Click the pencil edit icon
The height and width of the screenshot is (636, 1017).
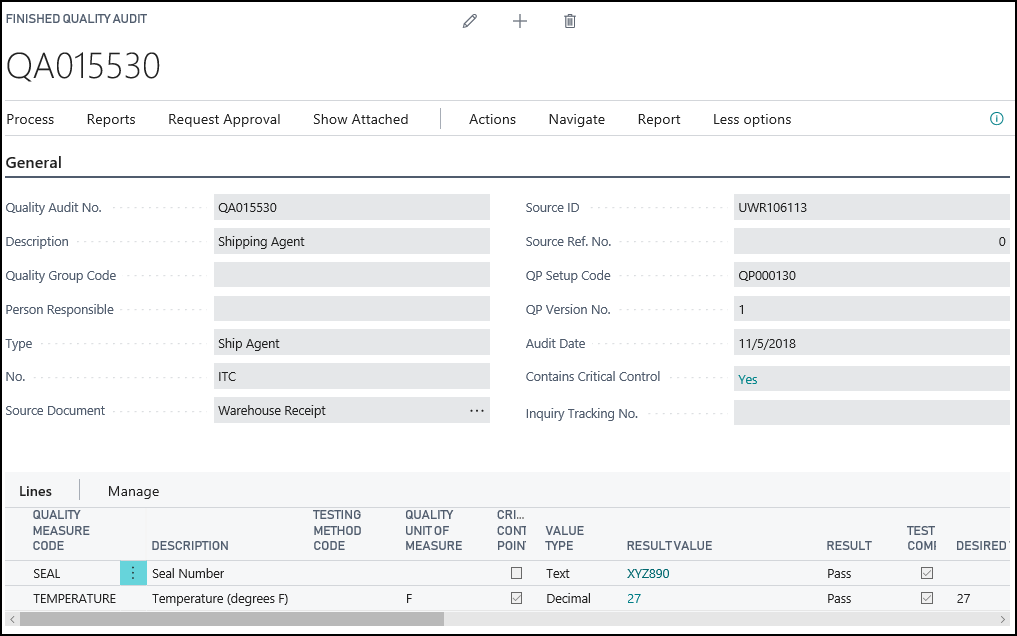pos(470,21)
